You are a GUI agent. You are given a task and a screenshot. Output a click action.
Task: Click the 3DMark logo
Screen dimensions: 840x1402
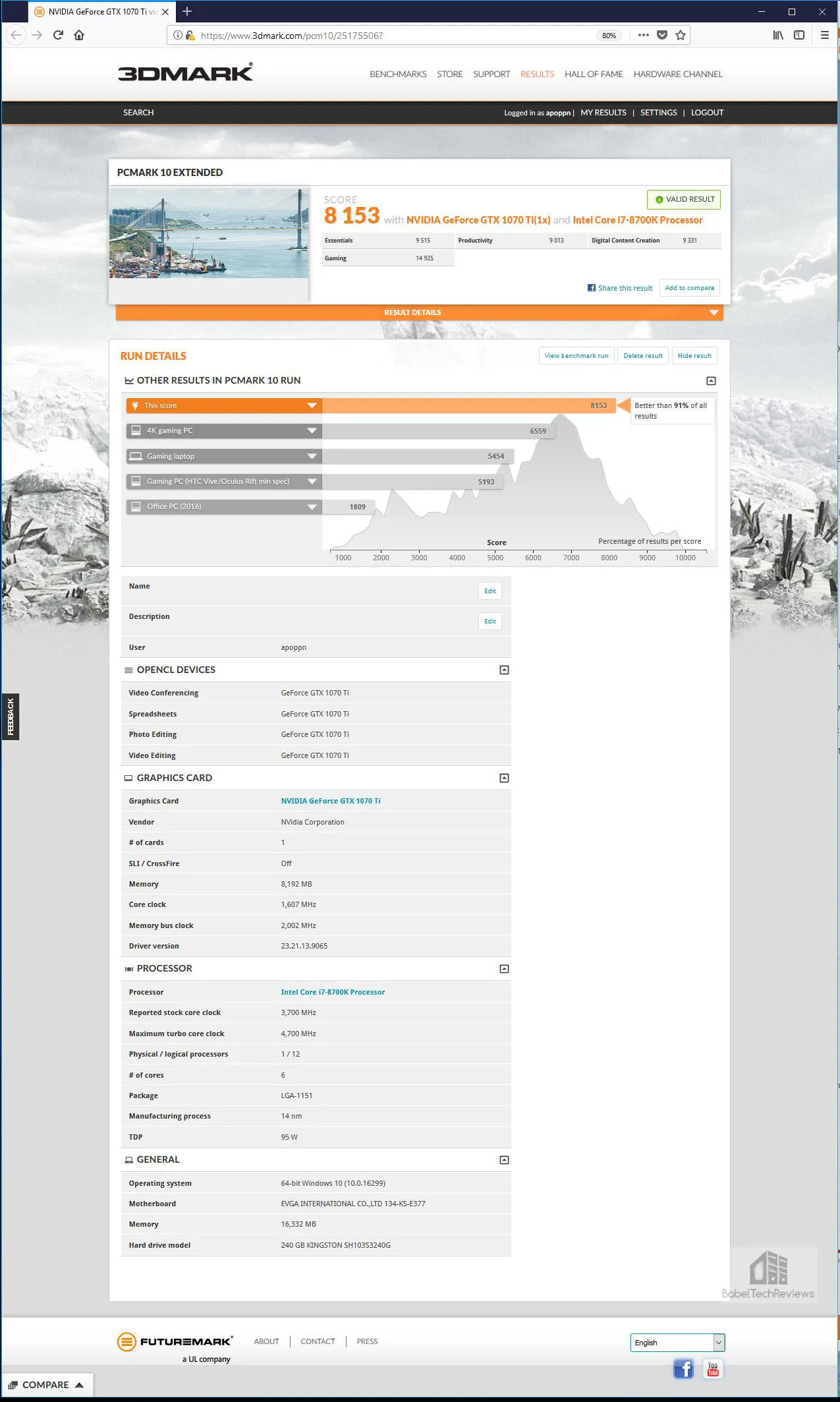185,72
